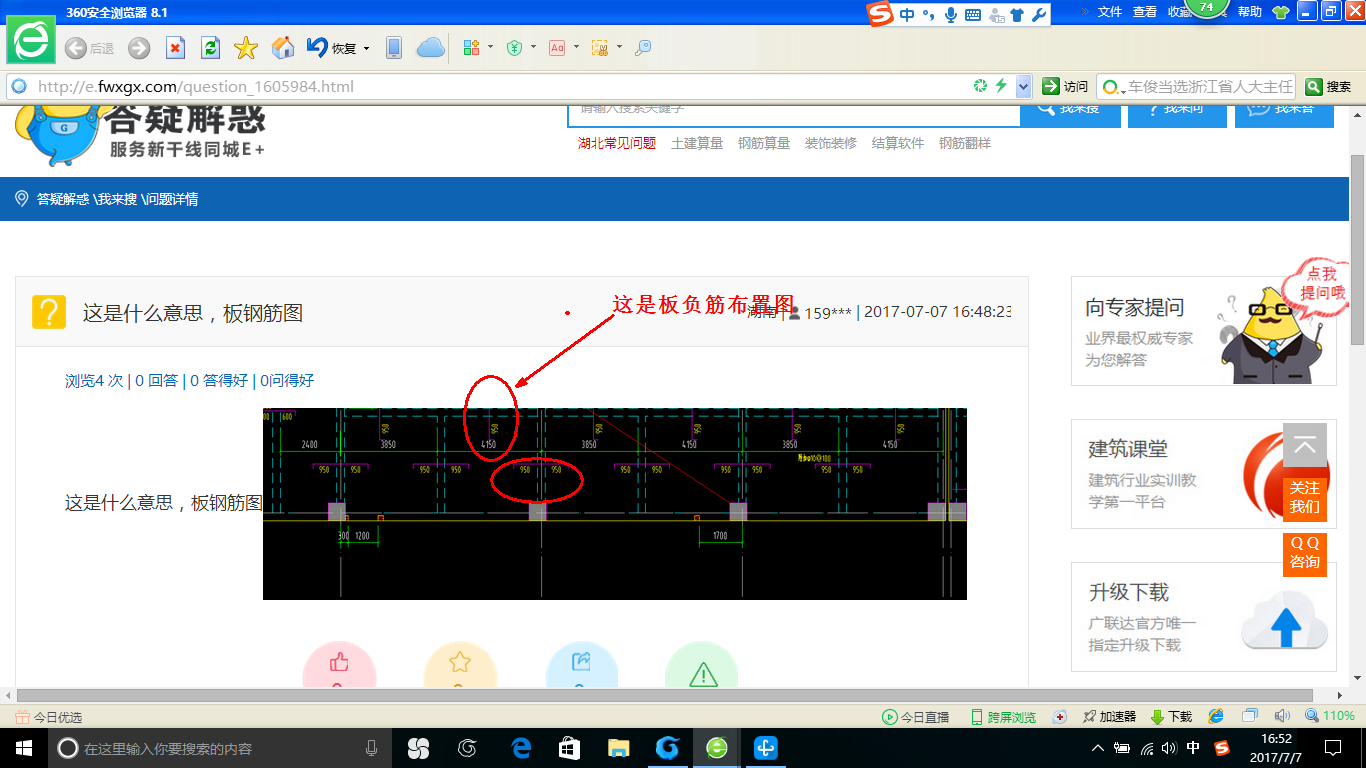Click the QQ咨询 orange button
Image resolution: width=1366 pixels, height=768 pixels.
[1305, 553]
